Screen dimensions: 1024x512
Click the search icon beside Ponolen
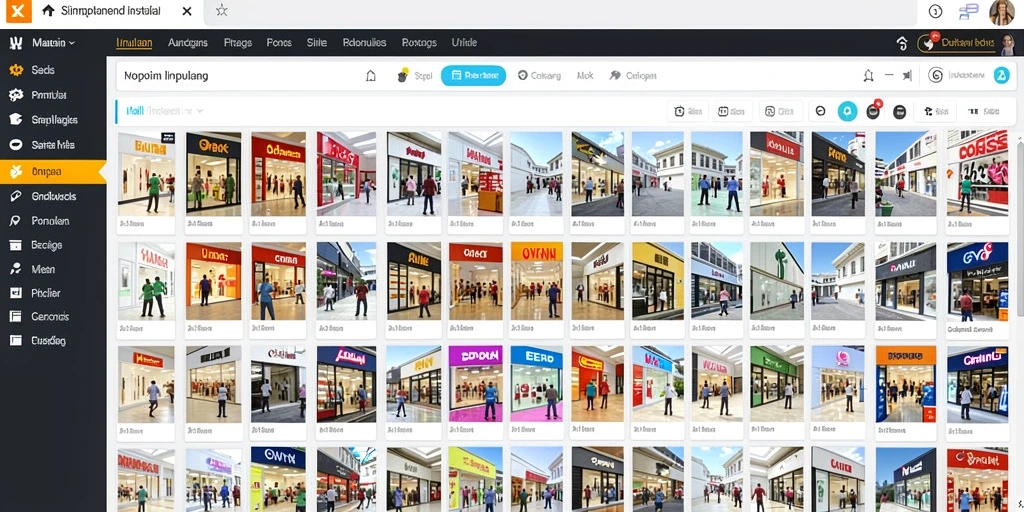click(16, 221)
